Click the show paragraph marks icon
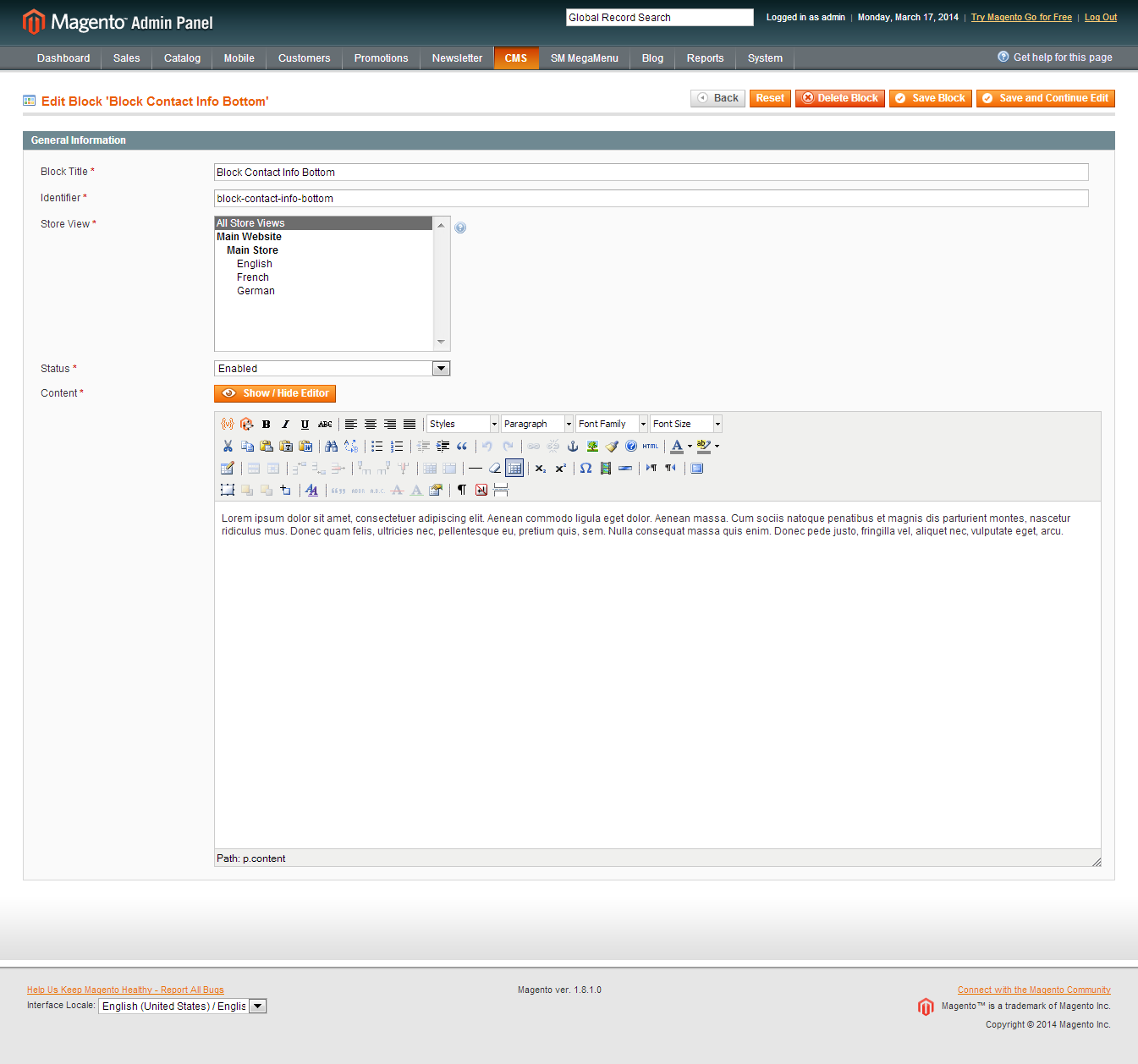The height and width of the screenshot is (1064, 1138). click(462, 490)
